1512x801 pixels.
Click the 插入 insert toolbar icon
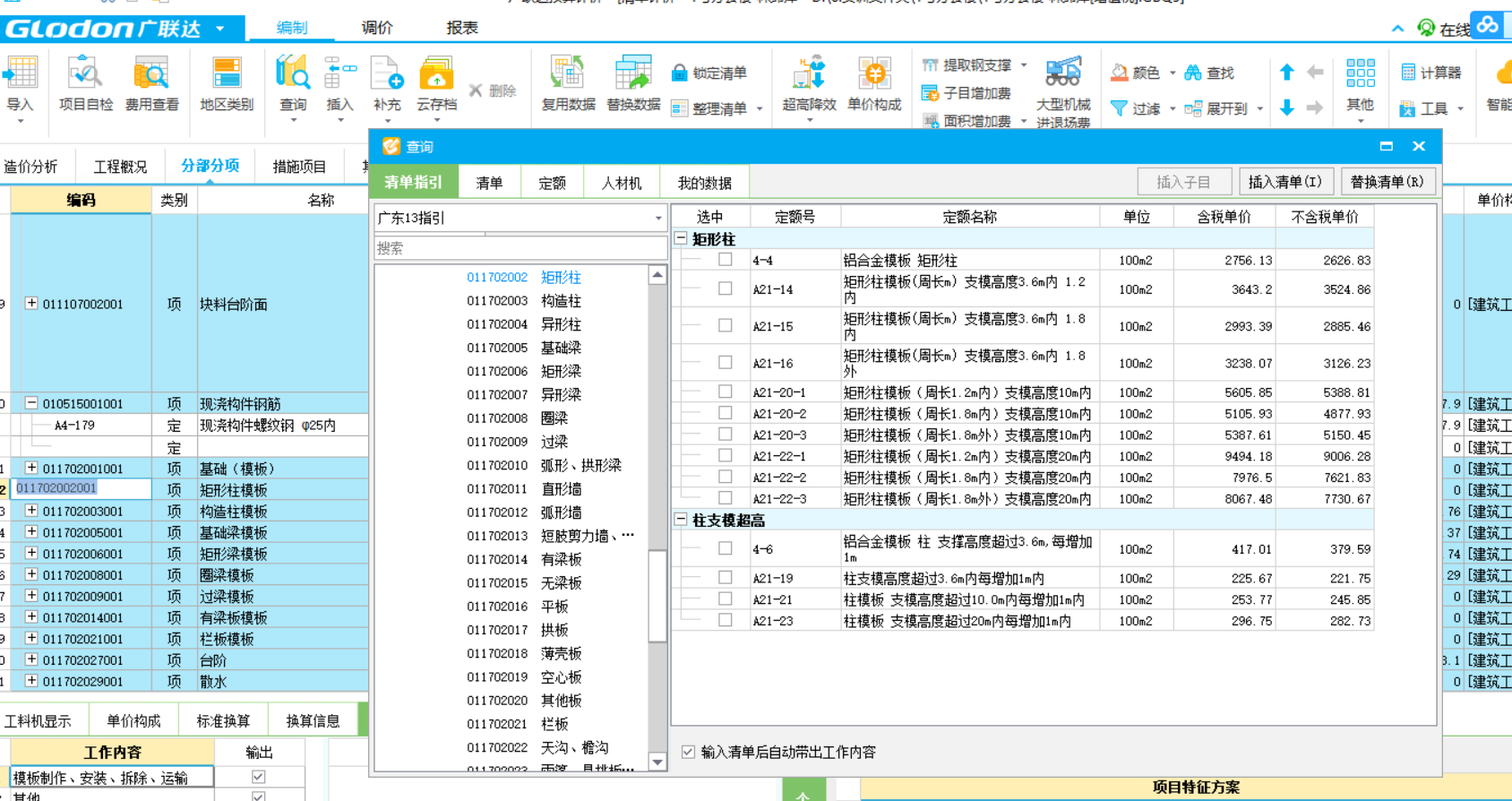[339, 73]
